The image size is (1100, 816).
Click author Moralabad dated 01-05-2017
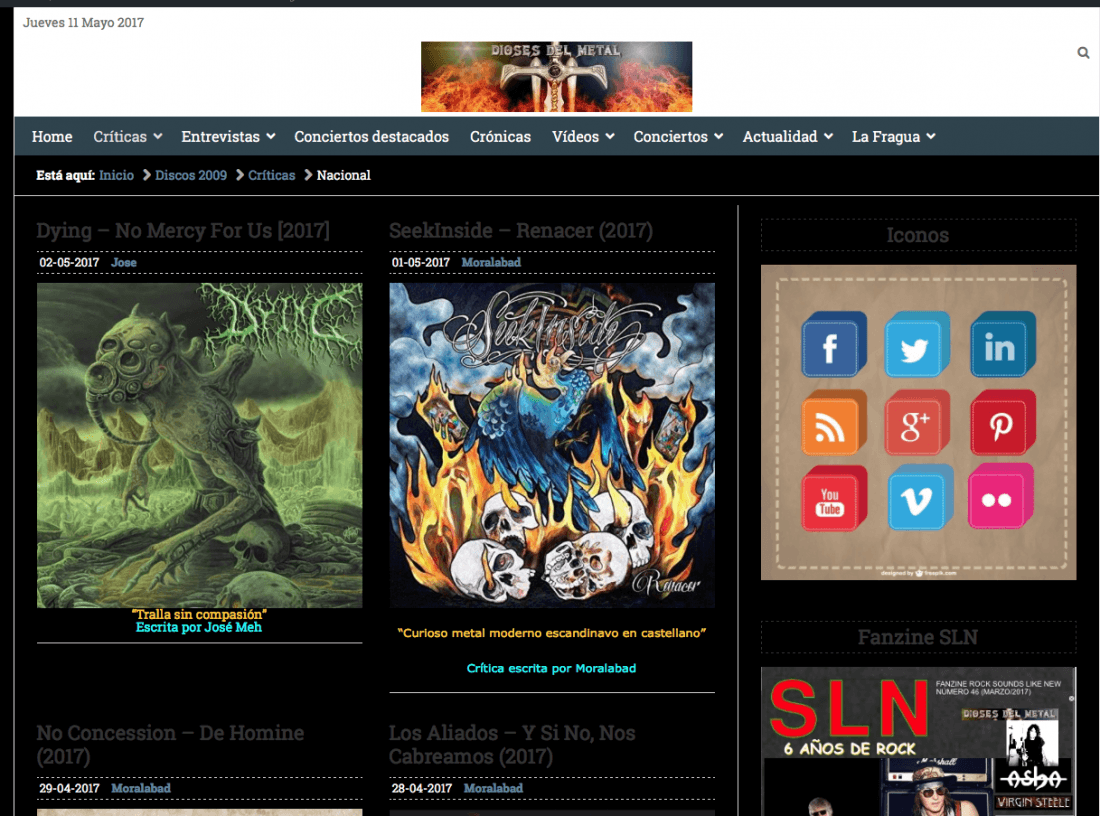pyautogui.click(x=491, y=262)
